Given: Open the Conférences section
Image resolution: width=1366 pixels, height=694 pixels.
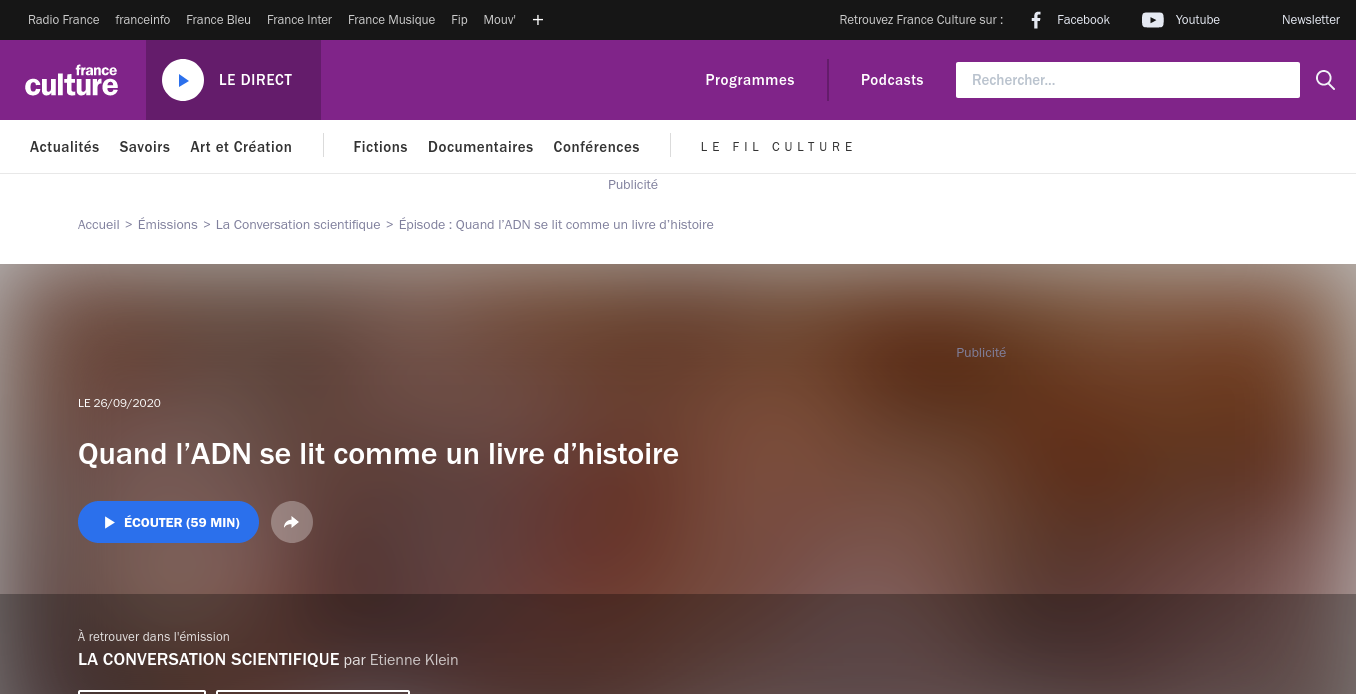Looking at the screenshot, I should point(597,147).
